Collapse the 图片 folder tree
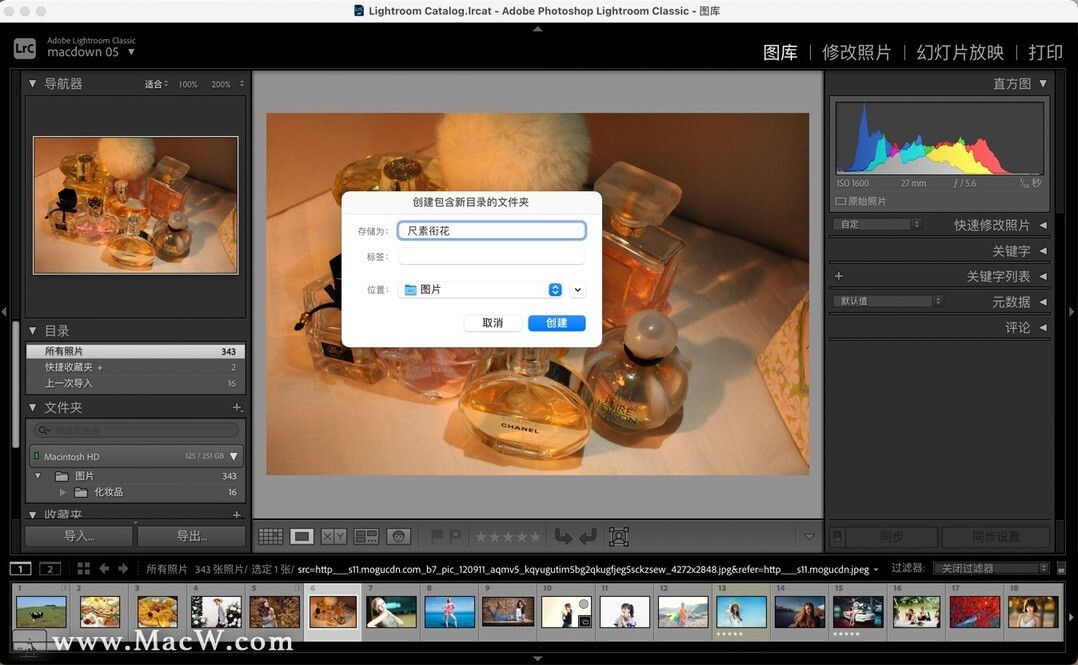 38,476
